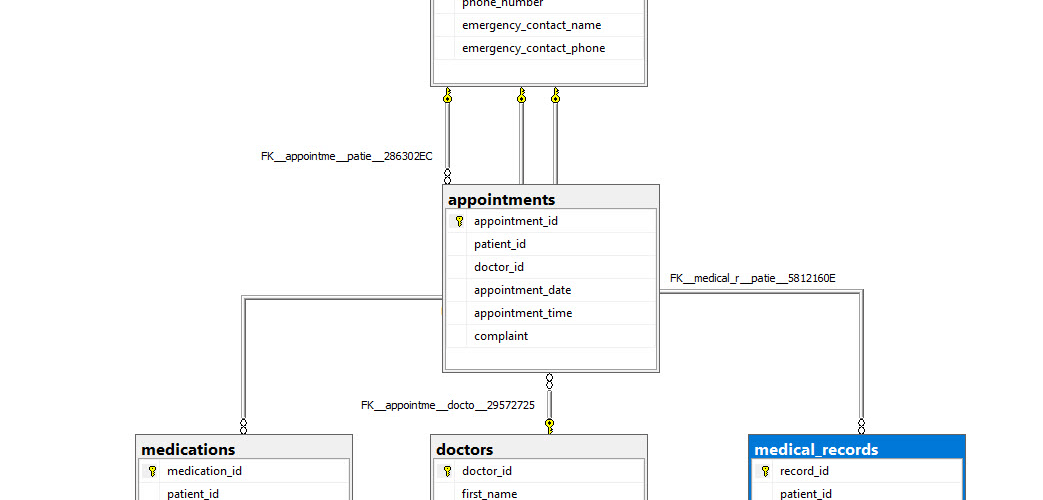The height and width of the screenshot is (500, 1043).
Task: Click the FK__appointme__patie__286302EC relationship label
Action: tap(346, 156)
